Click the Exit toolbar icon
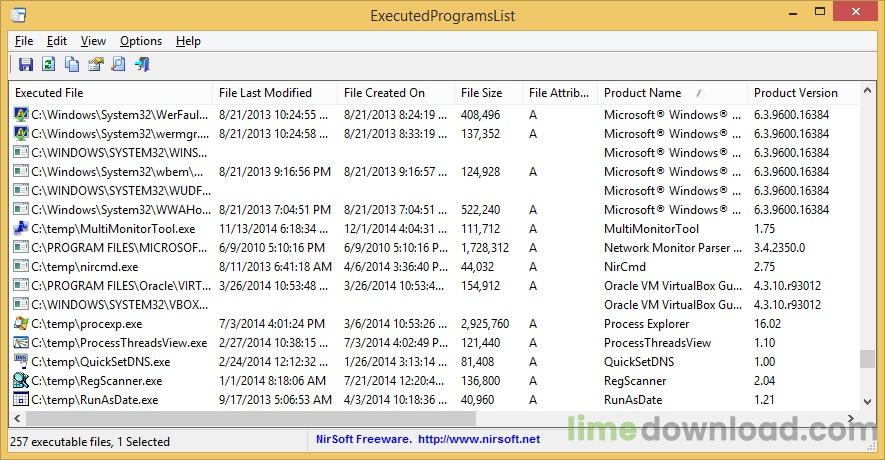The width and height of the screenshot is (885, 460). [142, 64]
